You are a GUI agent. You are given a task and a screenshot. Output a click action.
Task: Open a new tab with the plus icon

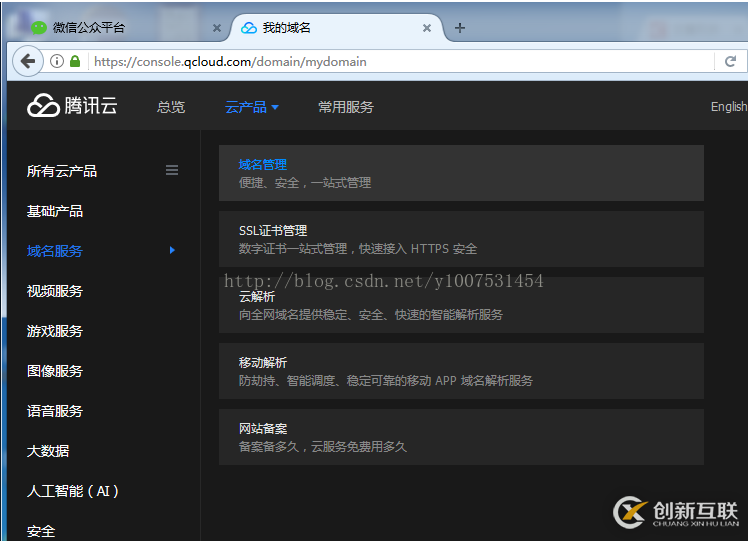point(459,28)
